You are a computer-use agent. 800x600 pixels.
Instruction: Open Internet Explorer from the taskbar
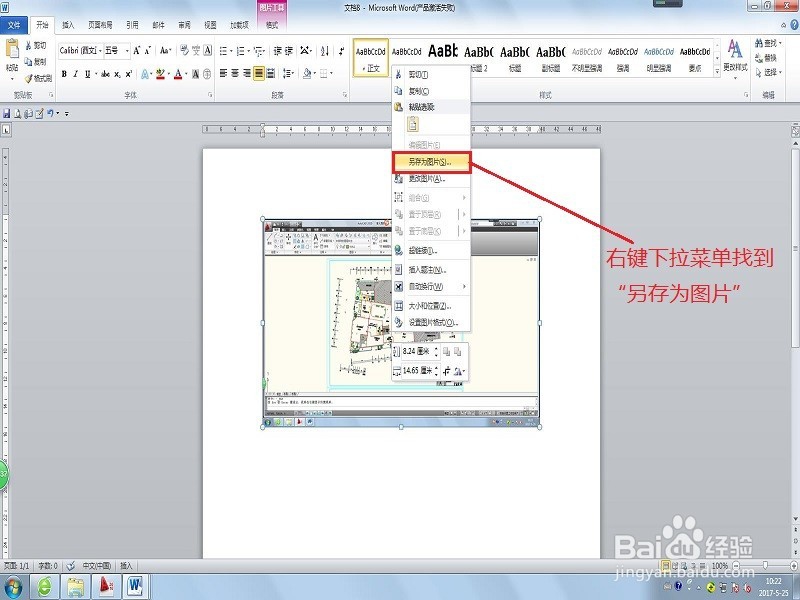[44, 587]
